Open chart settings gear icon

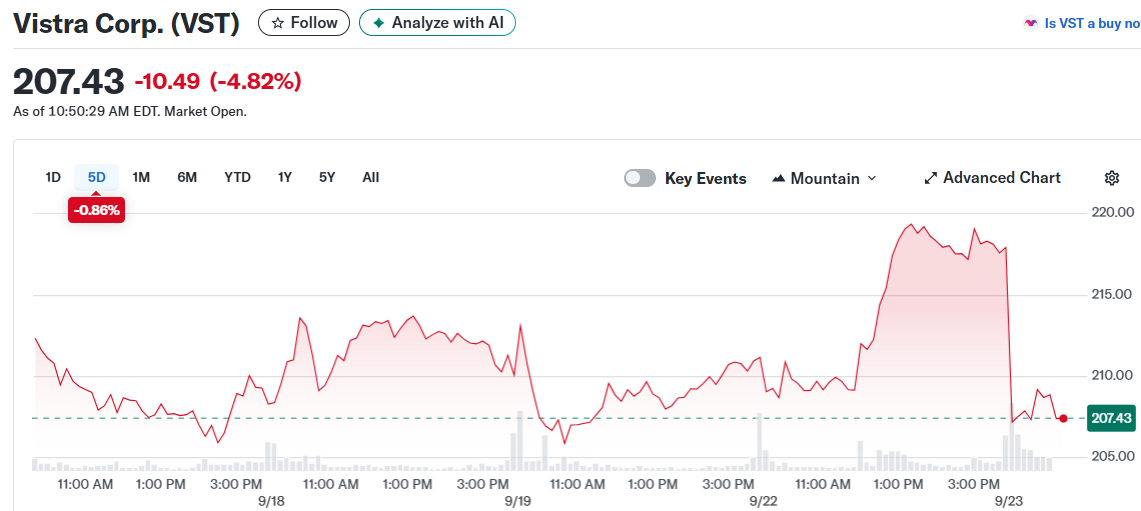tap(1111, 178)
